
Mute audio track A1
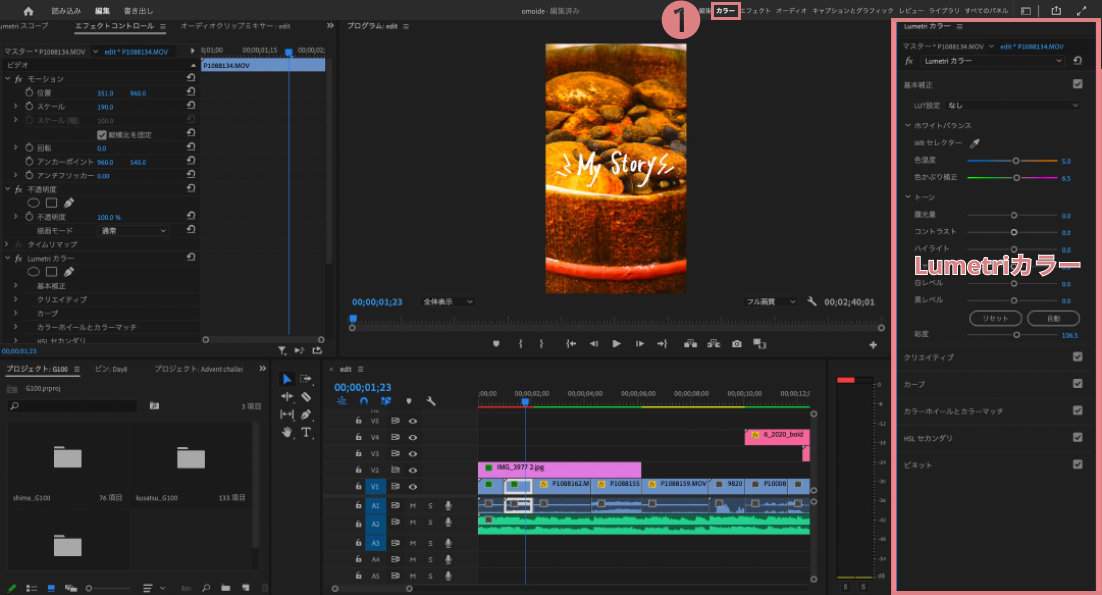click(x=413, y=505)
